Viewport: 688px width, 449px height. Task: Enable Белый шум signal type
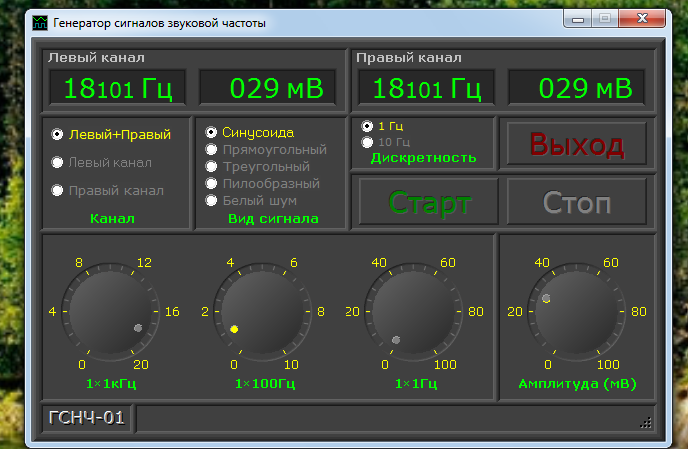pos(212,200)
